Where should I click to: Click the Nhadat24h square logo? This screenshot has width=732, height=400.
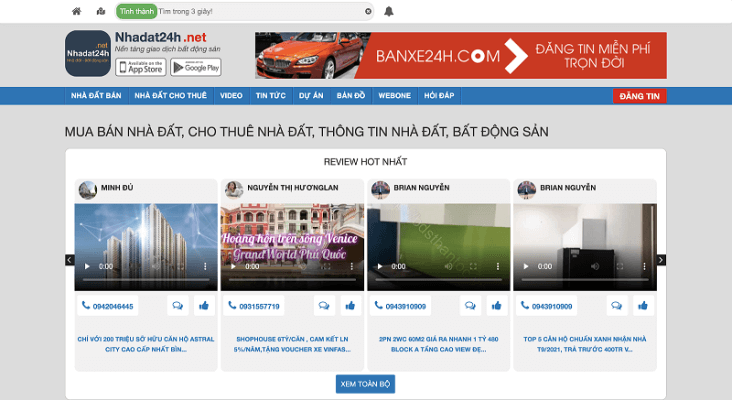click(x=88, y=53)
